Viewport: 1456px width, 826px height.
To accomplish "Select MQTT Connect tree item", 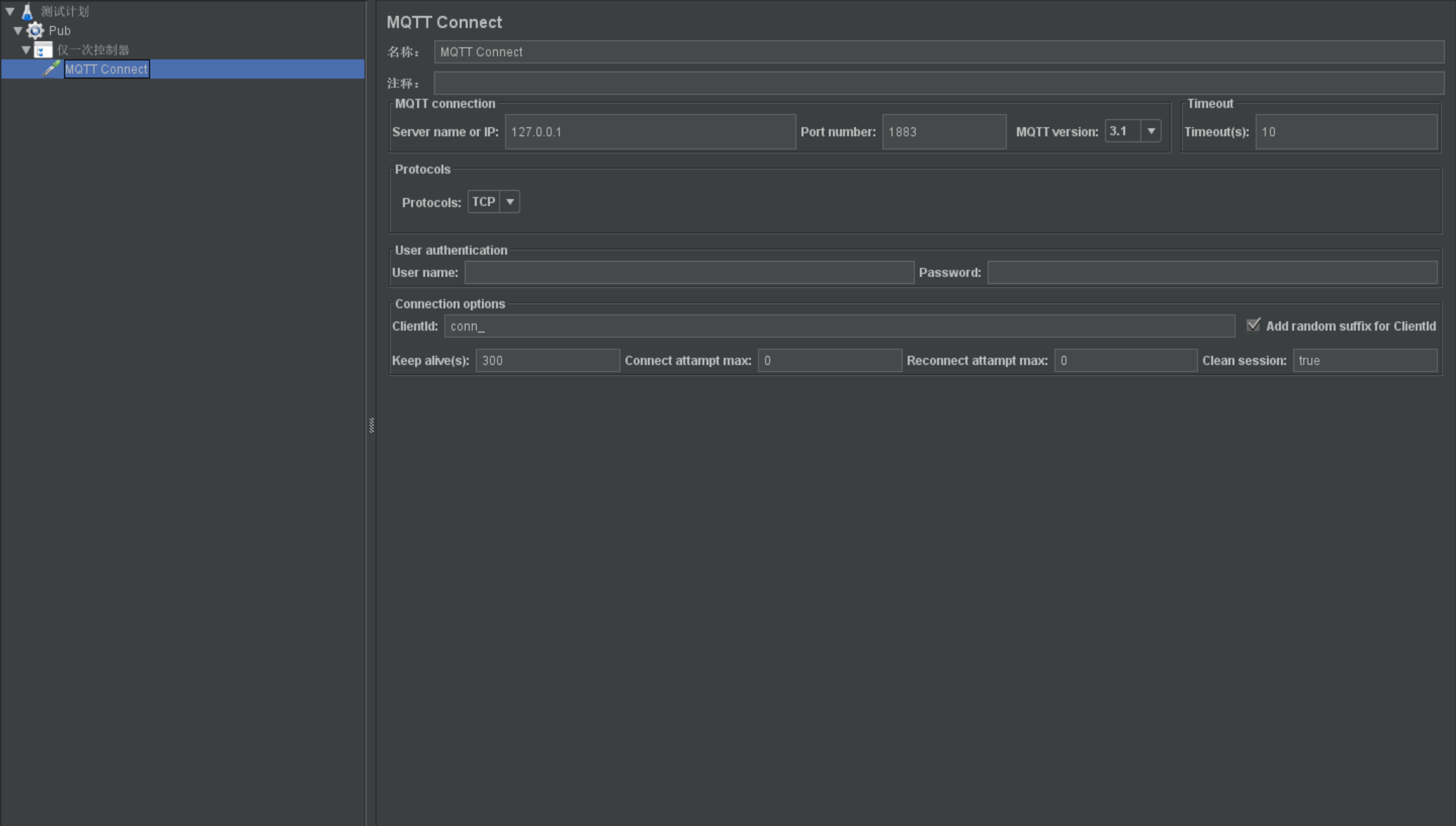I will tap(107, 69).
